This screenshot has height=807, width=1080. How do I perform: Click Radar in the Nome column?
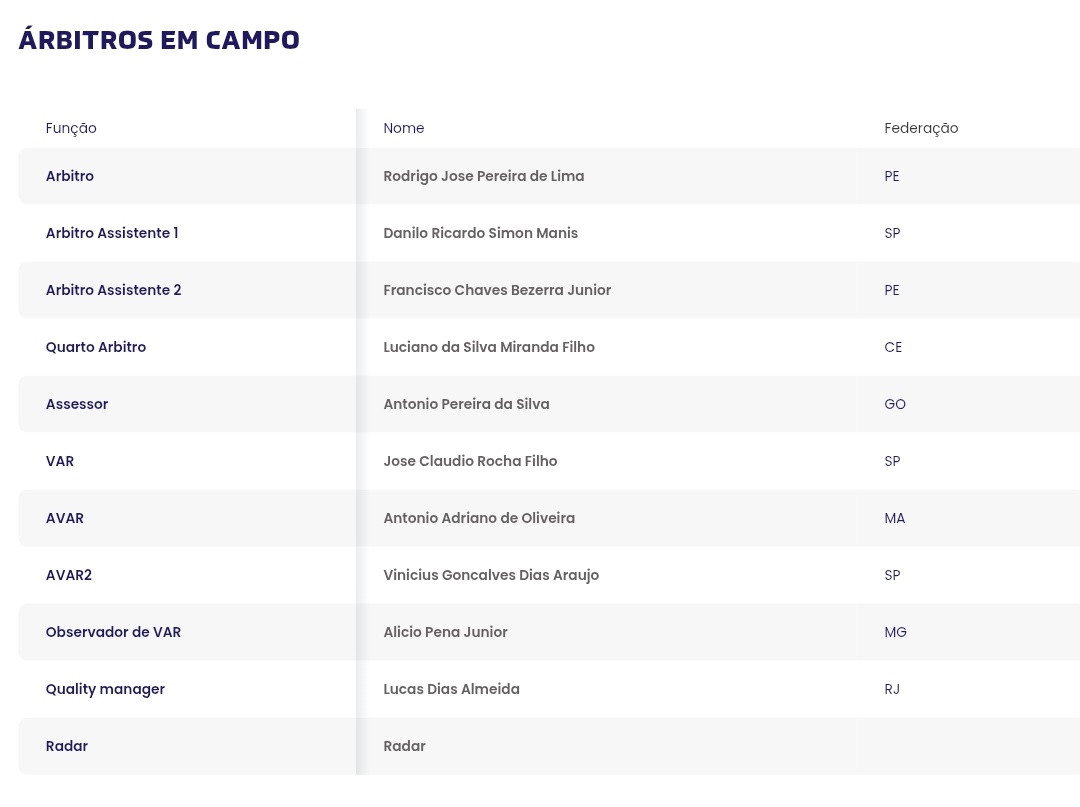point(404,746)
